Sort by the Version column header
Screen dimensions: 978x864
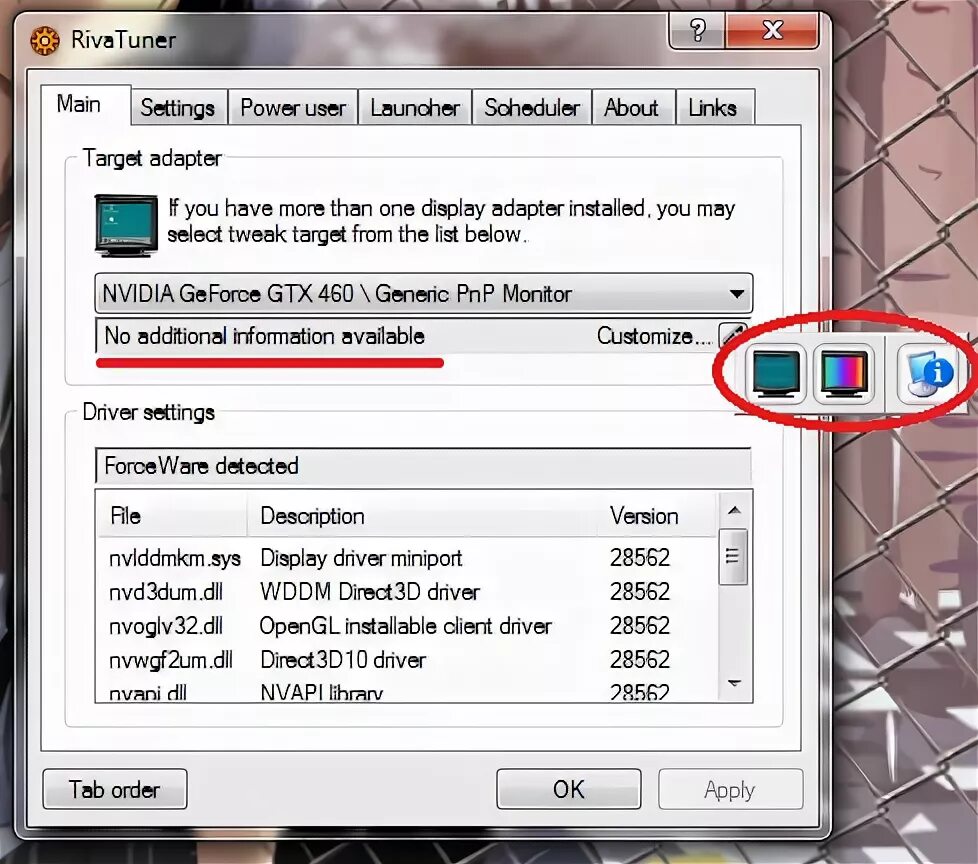click(x=656, y=516)
